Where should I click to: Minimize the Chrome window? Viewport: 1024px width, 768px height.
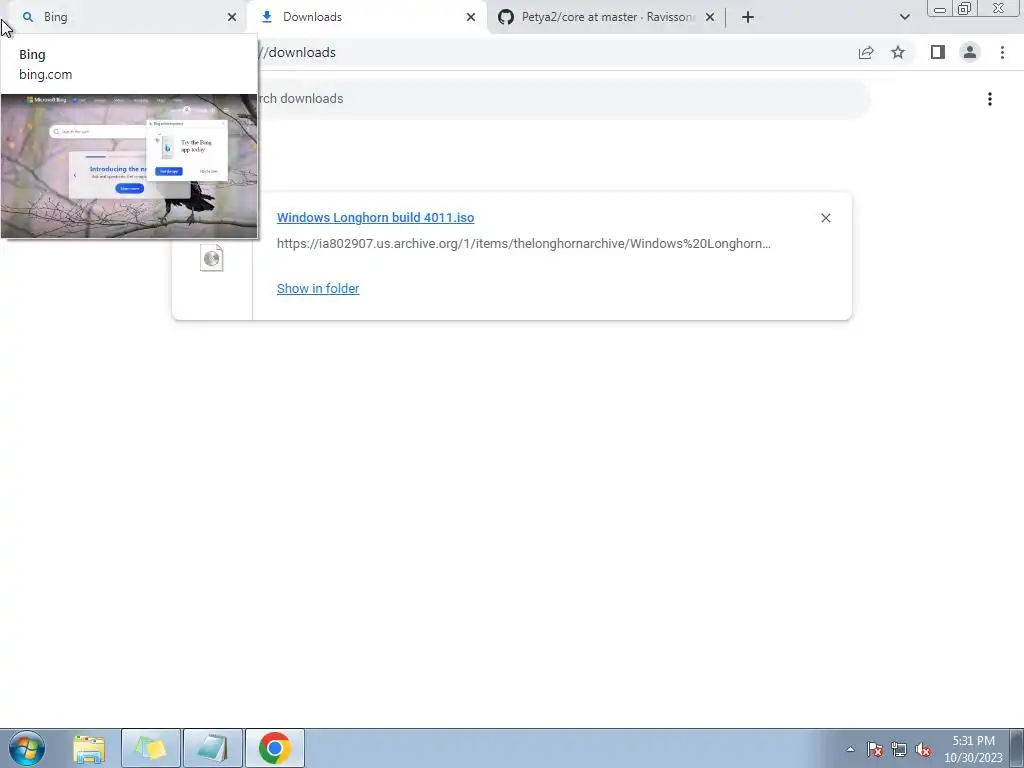[940, 8]
